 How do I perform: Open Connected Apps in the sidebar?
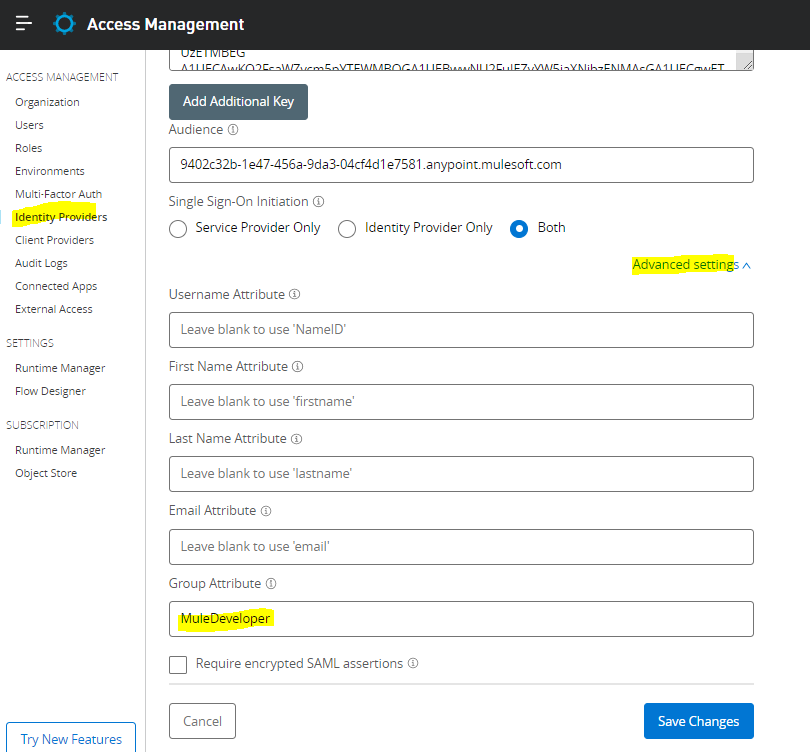pos(56,286)
